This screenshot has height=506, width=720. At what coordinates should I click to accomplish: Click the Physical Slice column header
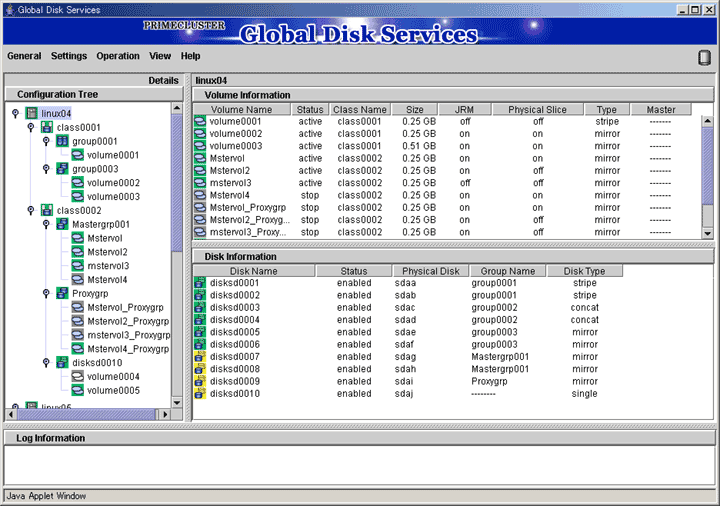(x=537, y=109)
